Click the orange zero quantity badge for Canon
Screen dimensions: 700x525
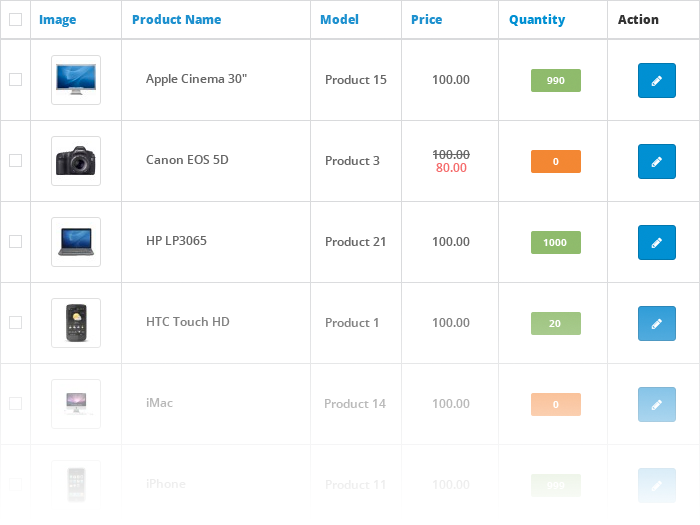(555, 161)
